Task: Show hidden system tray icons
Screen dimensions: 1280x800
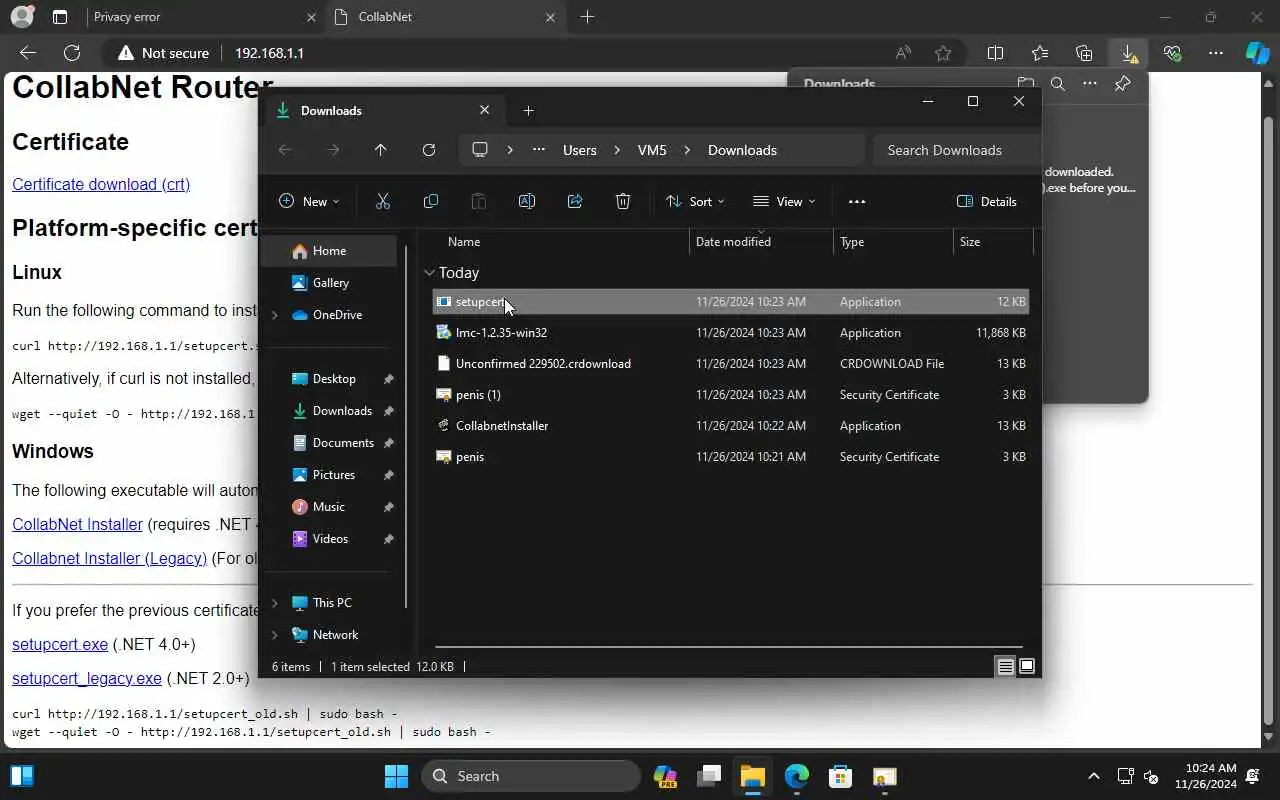Action: click(1093, 776)
